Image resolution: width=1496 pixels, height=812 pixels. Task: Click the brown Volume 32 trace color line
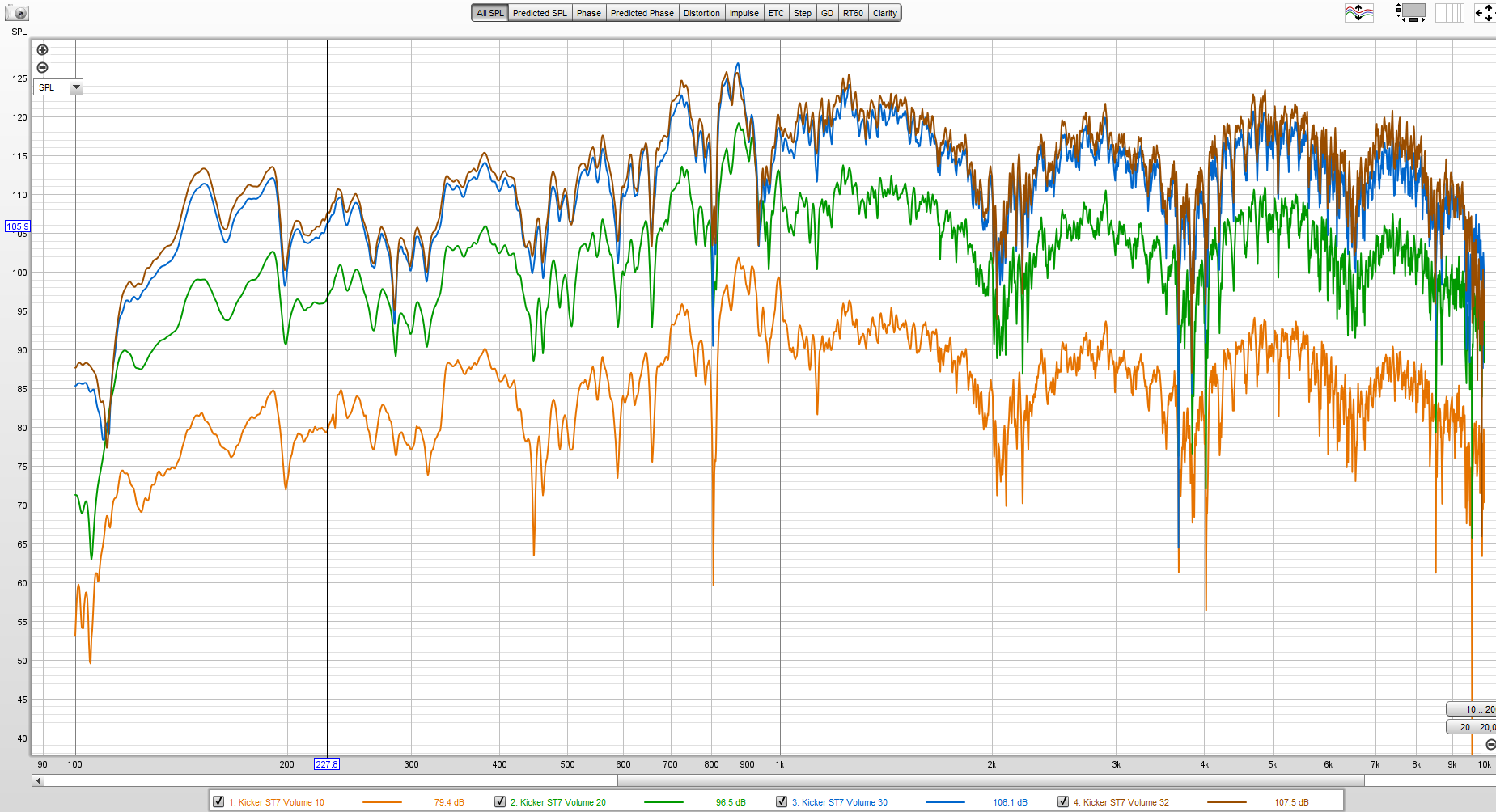1227,802
